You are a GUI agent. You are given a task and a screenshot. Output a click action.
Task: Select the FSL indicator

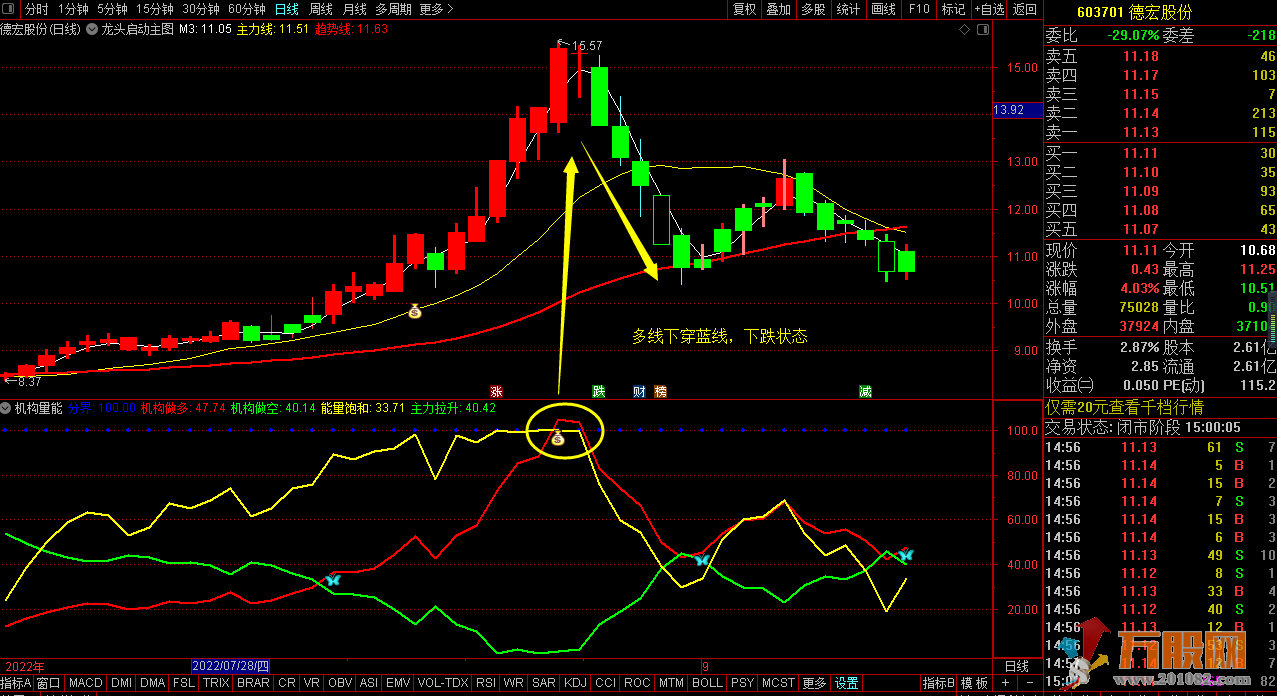click(x=184, y=683)
